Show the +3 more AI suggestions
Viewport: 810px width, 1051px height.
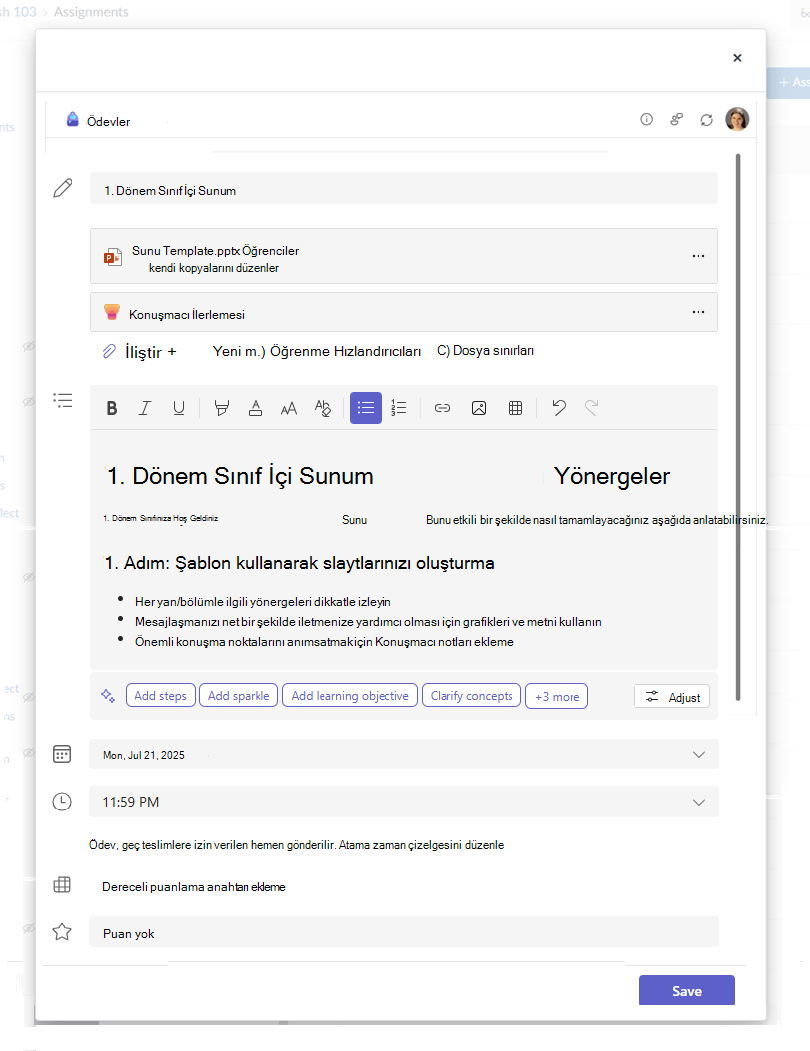click(557, 696)
